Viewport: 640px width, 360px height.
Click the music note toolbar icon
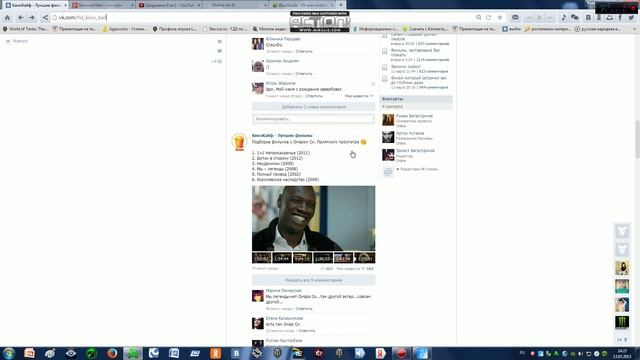click(564, 18)
